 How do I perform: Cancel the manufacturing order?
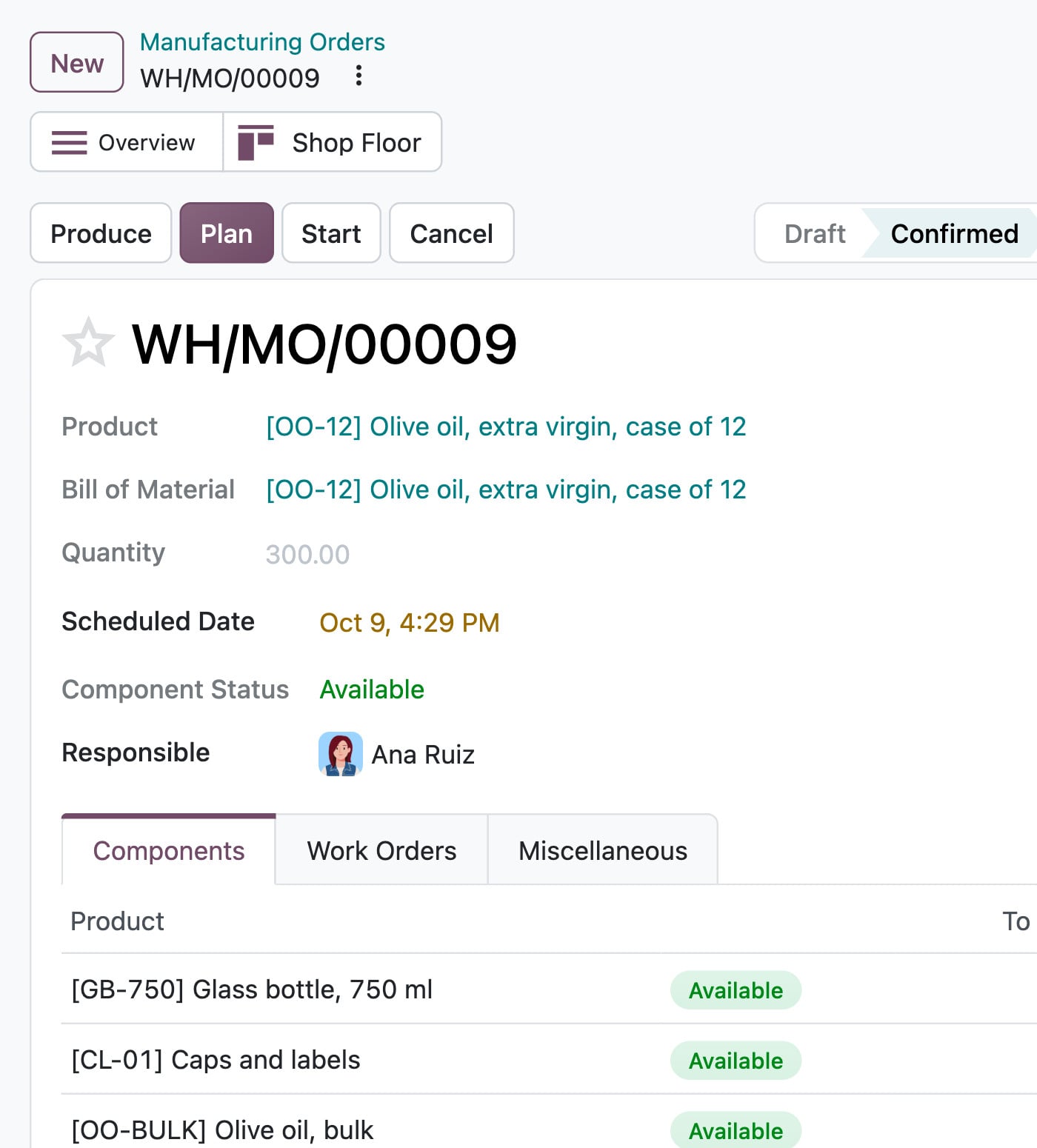(452, 233)
